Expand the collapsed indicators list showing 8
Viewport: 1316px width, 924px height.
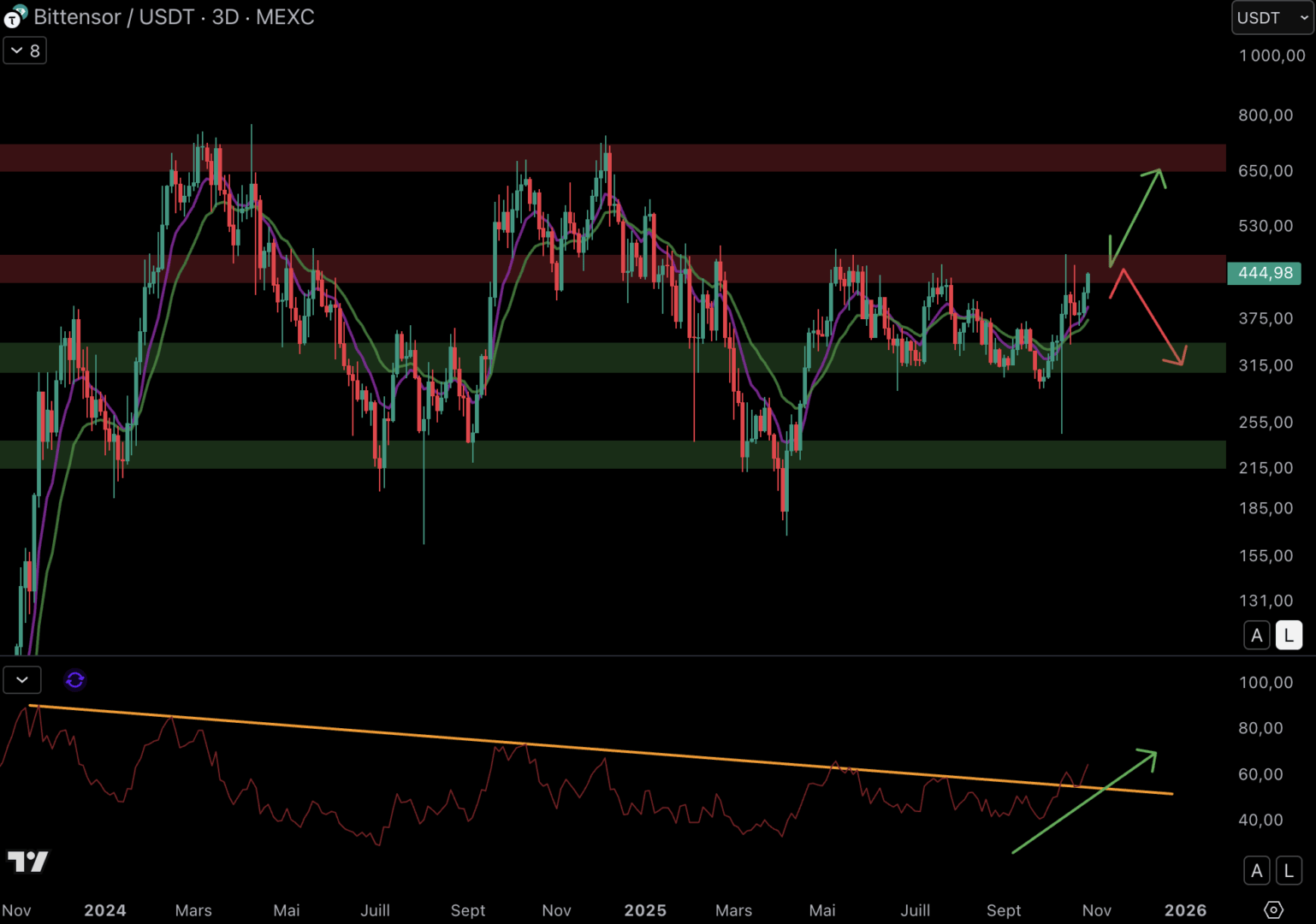click(25, 51)
